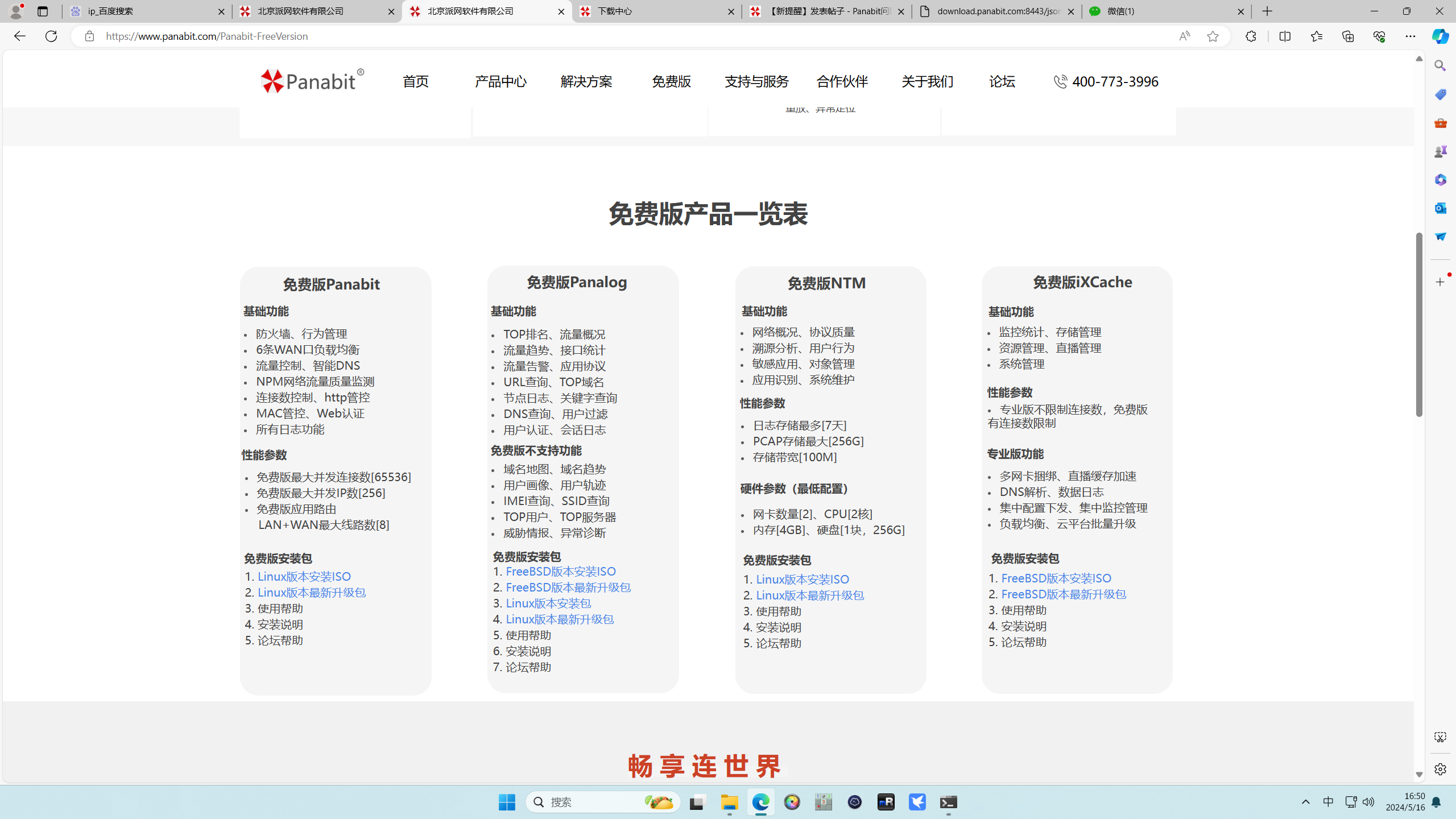Switch to 微信(1) tab
This screenshot has height=819, width=1456.
[1167, 11]
